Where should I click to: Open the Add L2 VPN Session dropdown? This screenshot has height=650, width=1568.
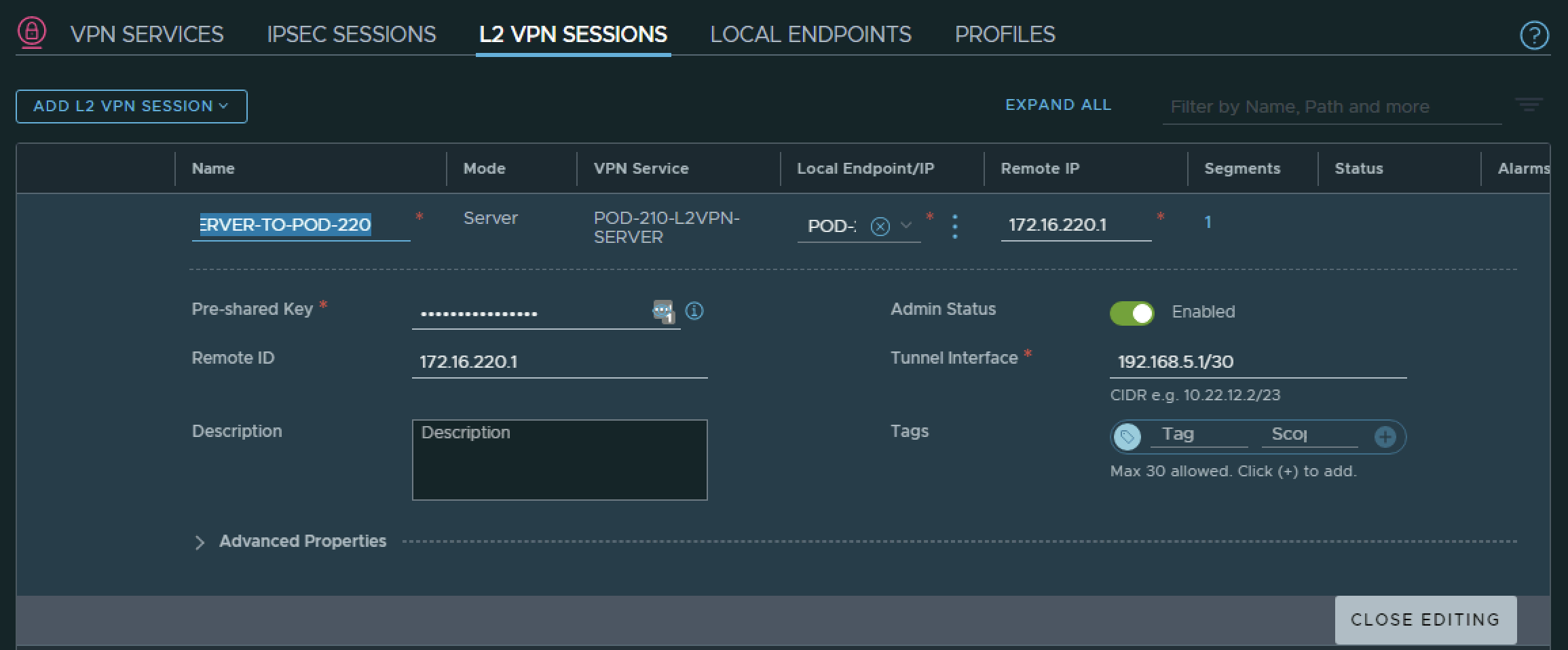pos(131,107)
